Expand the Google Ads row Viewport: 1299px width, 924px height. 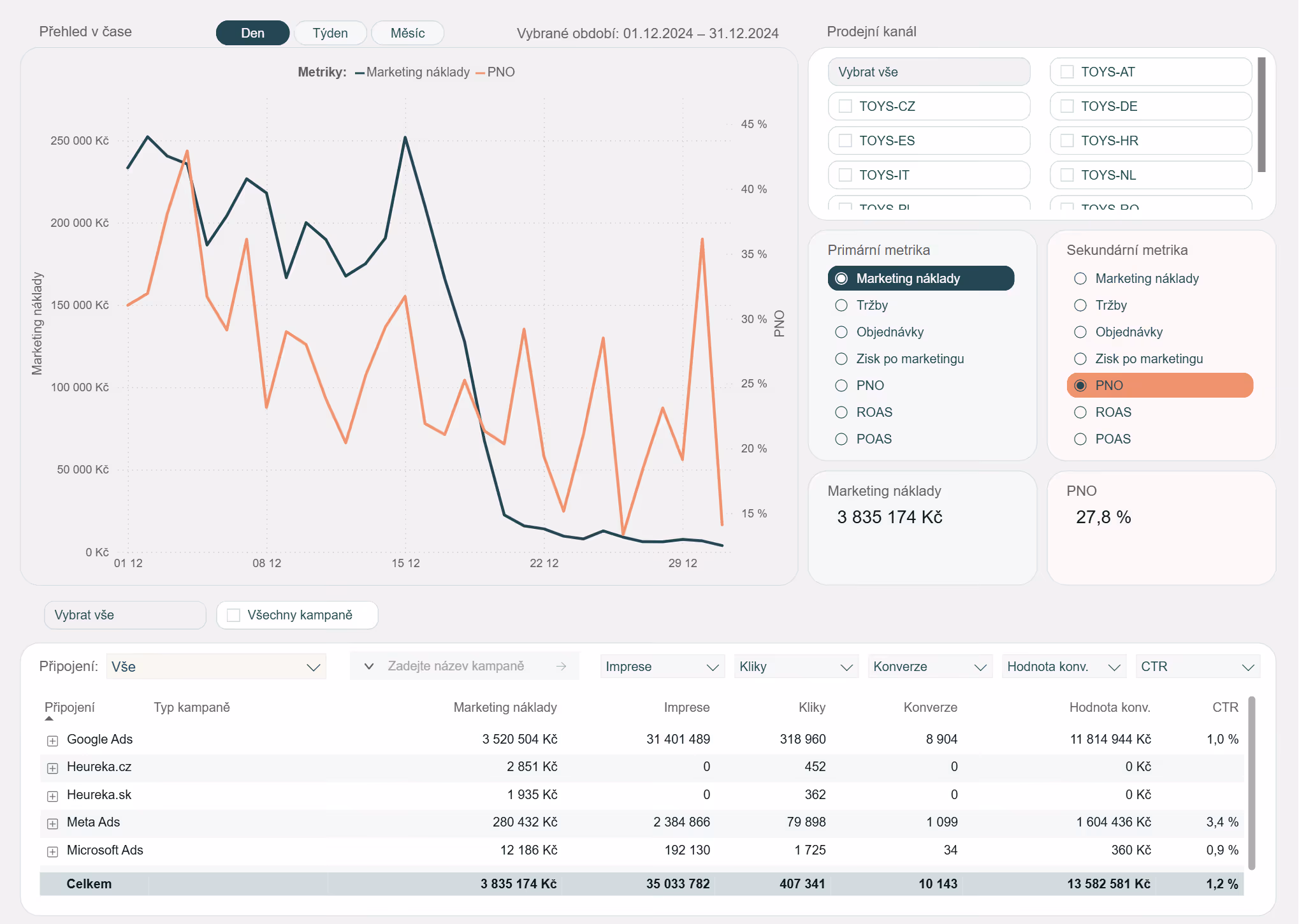(53, 740)
